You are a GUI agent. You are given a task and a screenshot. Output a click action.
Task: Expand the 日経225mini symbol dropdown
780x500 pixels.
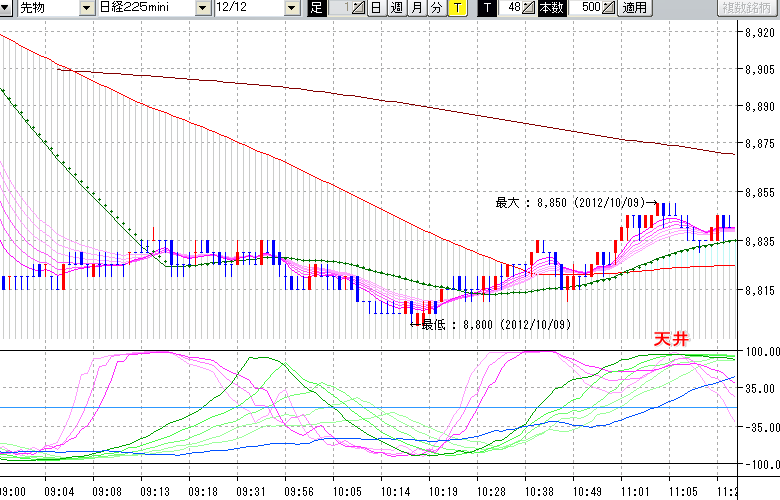click(201, 9)
